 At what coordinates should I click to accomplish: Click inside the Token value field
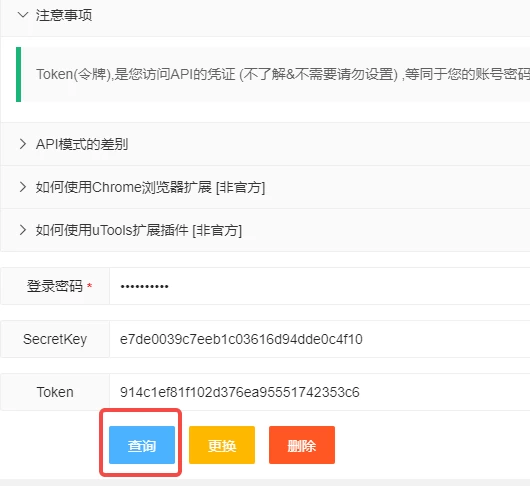click(320, 392)
